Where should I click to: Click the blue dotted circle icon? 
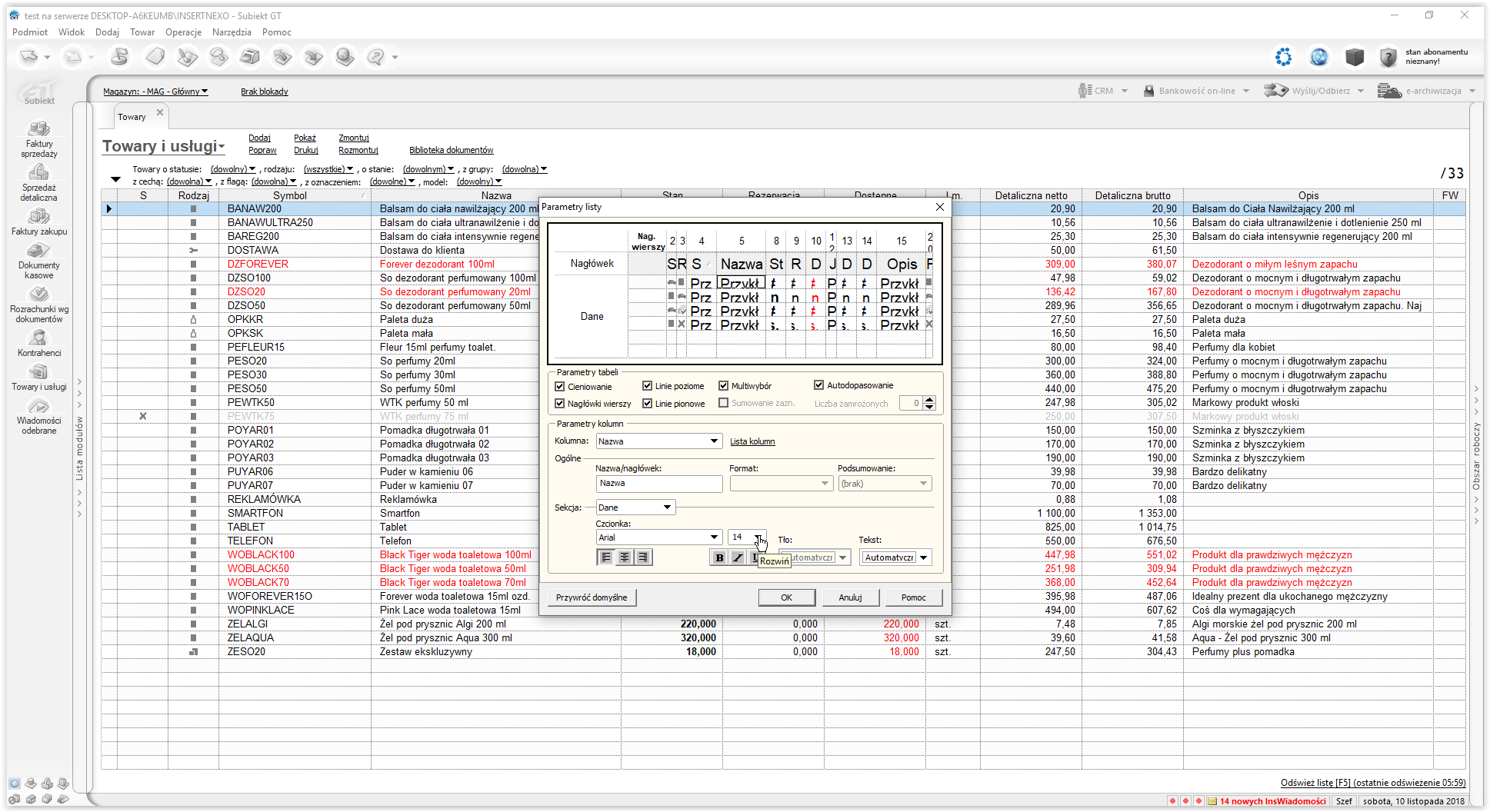[1284, 57]
